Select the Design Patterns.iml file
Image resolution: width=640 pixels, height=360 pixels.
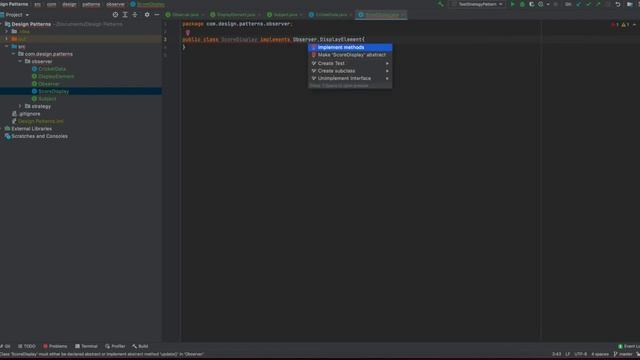coord(40,121)
